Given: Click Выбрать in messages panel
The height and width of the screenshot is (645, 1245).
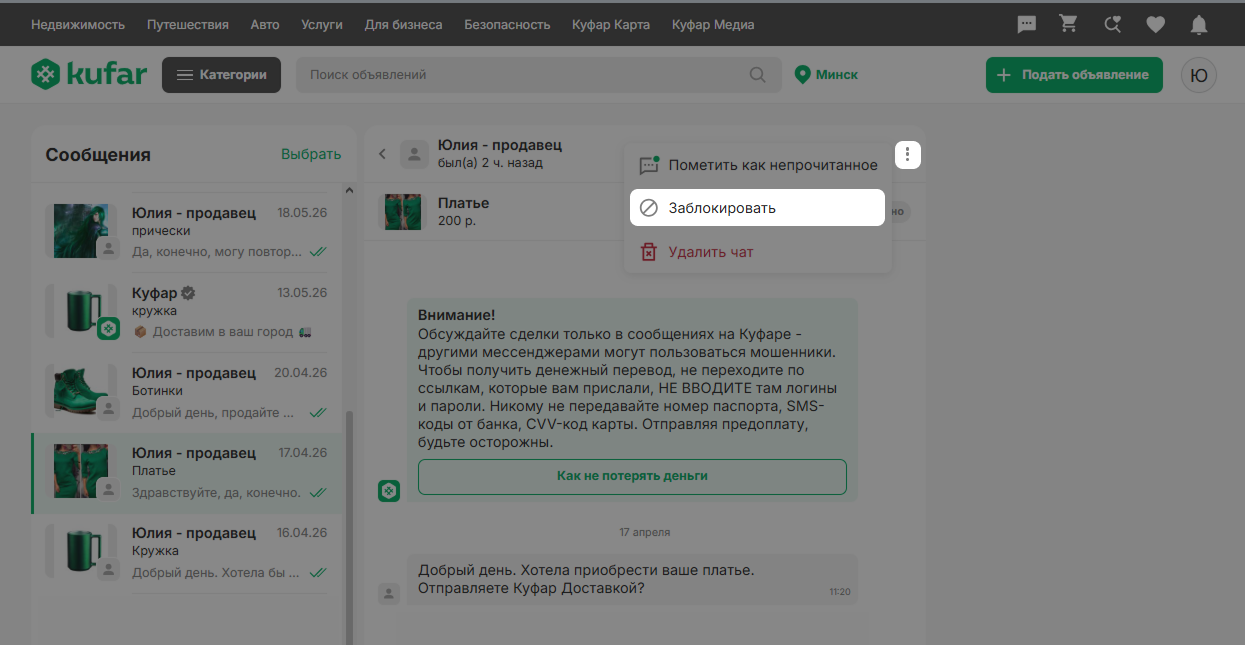Looking at the screenshot, I should 311,154.
